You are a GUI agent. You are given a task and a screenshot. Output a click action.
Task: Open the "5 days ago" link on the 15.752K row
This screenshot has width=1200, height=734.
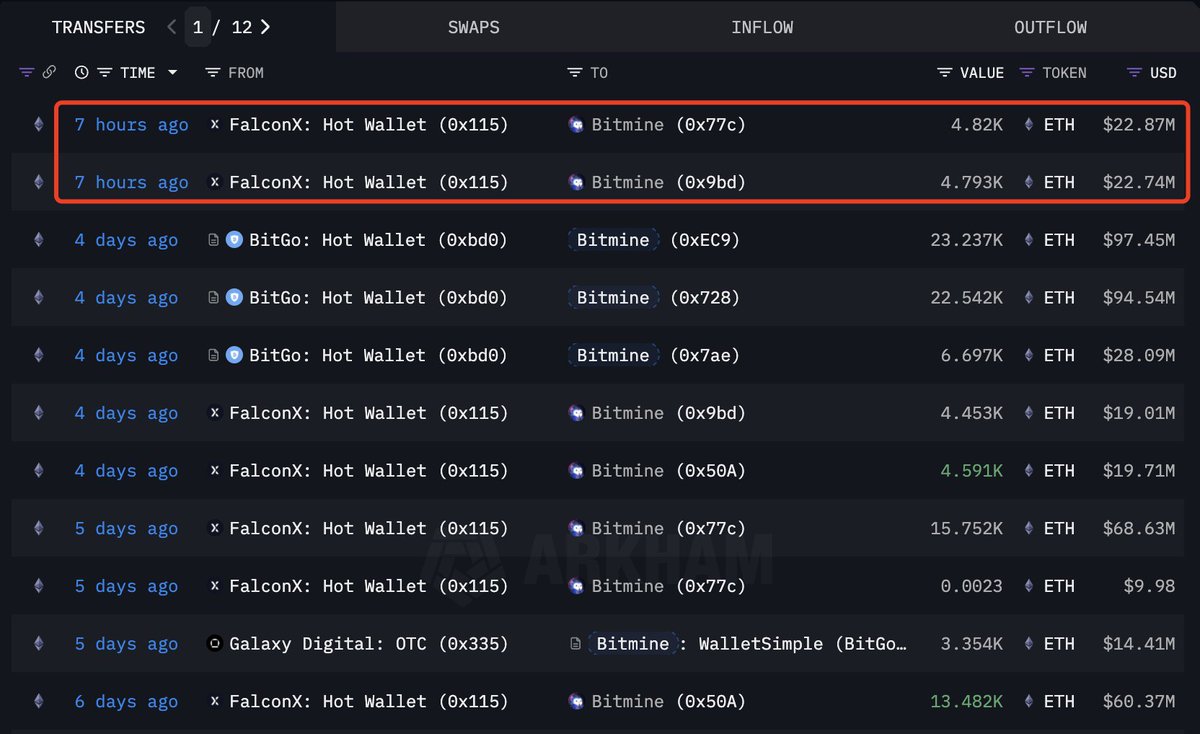(126, 528)
